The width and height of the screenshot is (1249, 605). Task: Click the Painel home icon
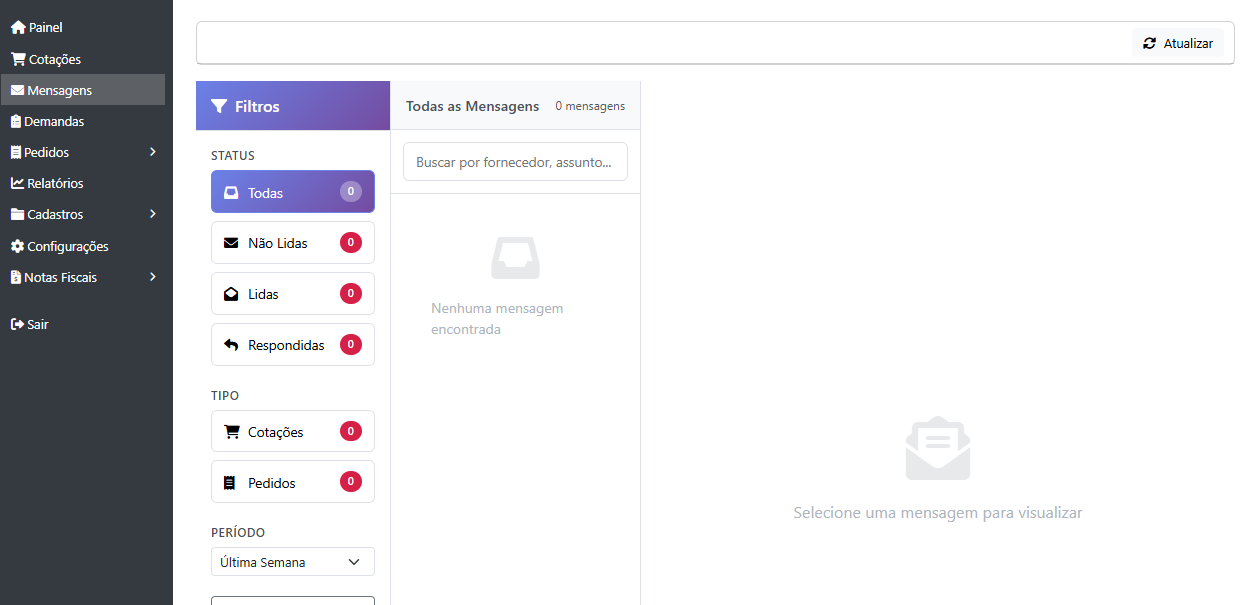coord(18,28)
